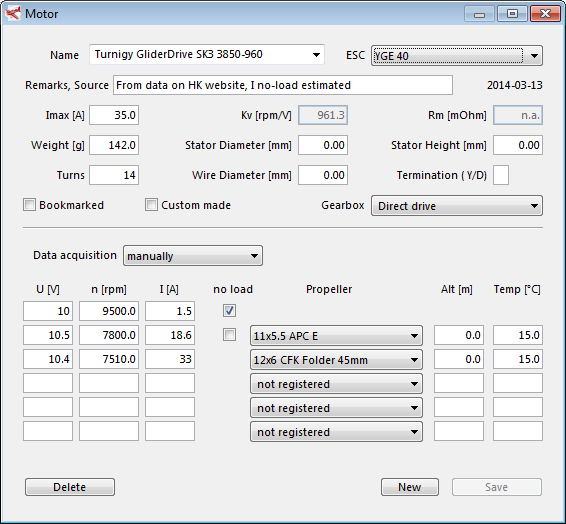Click the 2014-03-13 date text

click(x=514, y=85)
